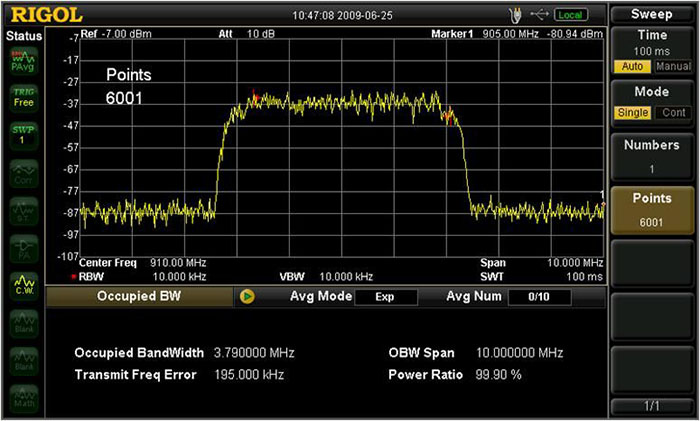The height and width of the screenshot is (421, 700).
Task: Set sweep time to Auto
Action: tap(631, 66)
